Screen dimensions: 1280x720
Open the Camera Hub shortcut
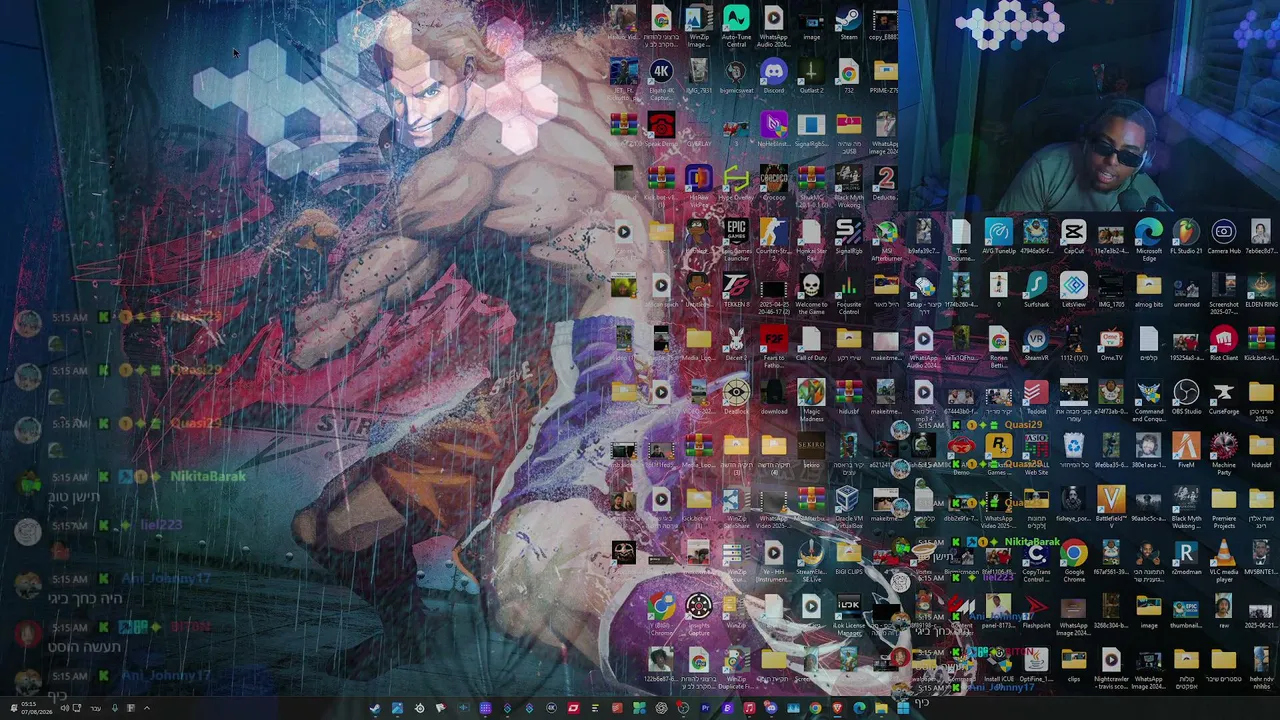pos(1223,238)
